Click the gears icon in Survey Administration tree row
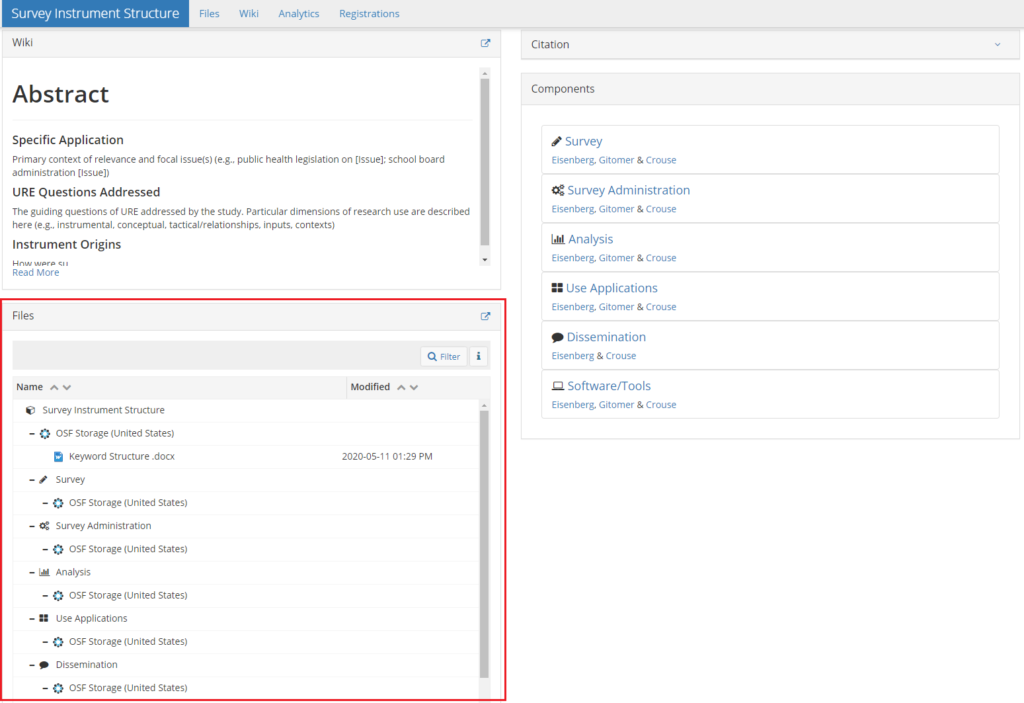This screenshot has height=703, width=1024. point(44,526)
